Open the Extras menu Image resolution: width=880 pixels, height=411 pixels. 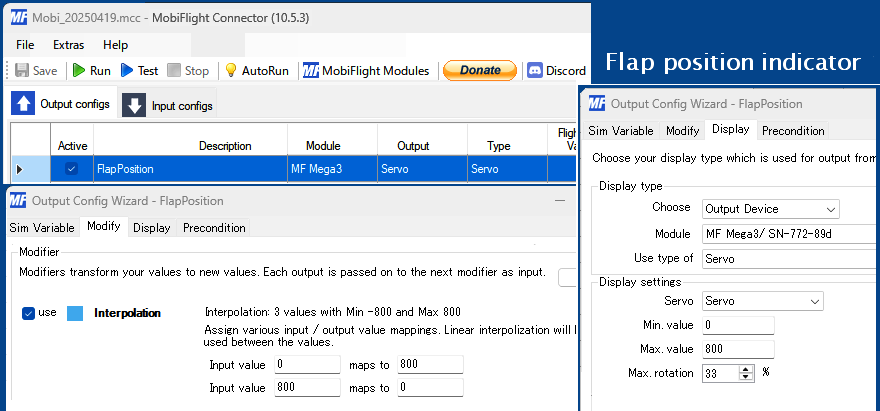point(68,45)
